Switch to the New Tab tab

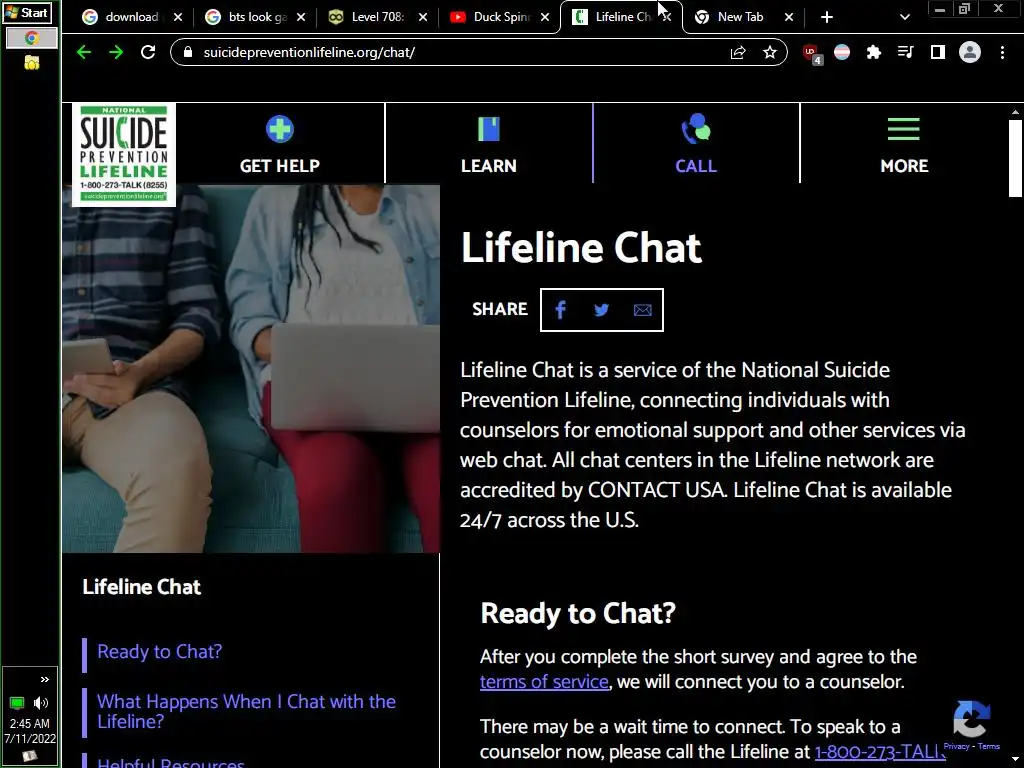pos(740,17)
